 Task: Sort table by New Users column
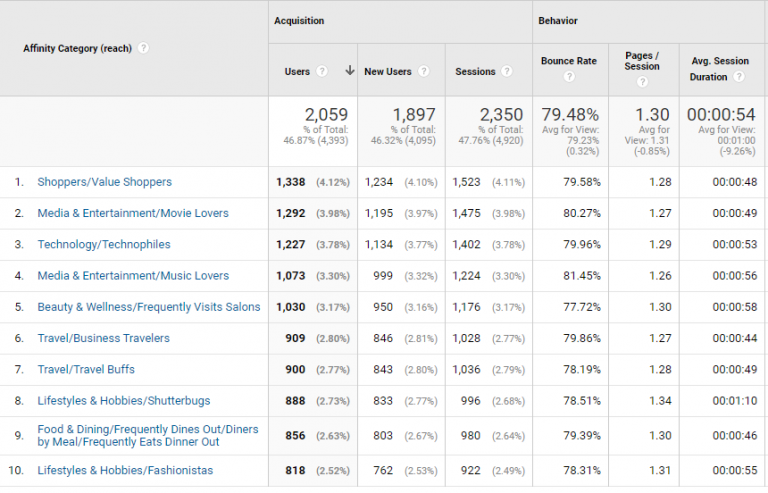point(389,72)
